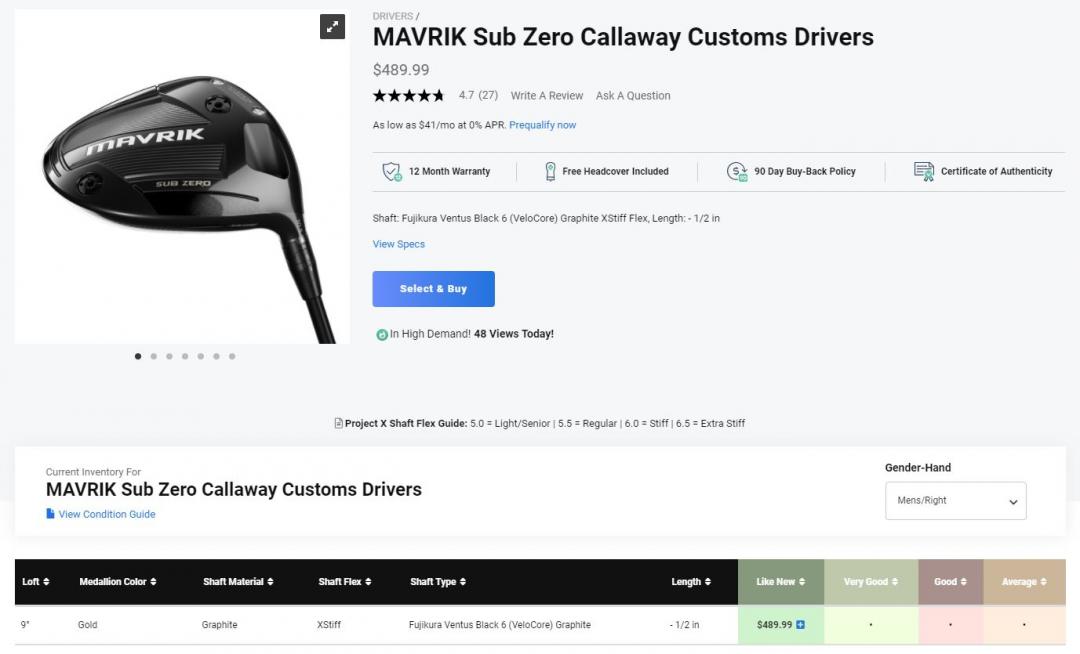Select the second image carousel dot
The width and height of the screenshot is (1080, 654).
tap(153, 356)
